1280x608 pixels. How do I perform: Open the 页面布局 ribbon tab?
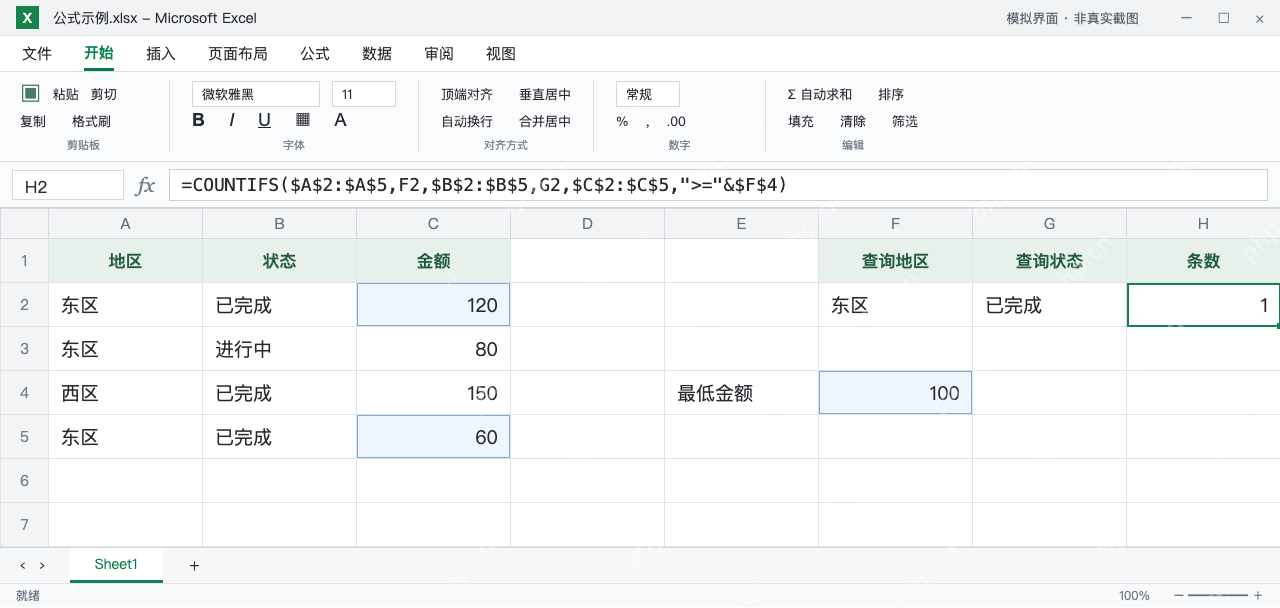(238, 54)
